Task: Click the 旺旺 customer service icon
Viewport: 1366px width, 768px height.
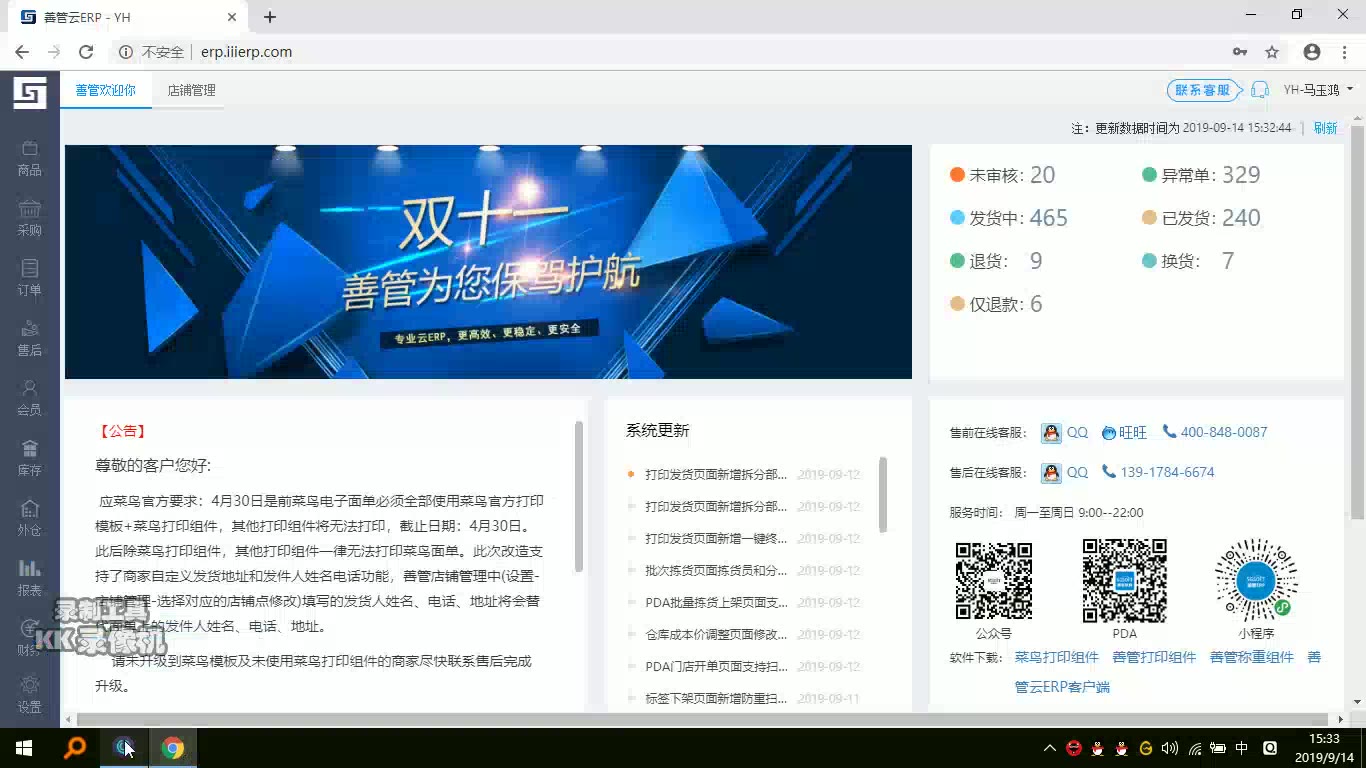Action: click(x=1108, y=432)
